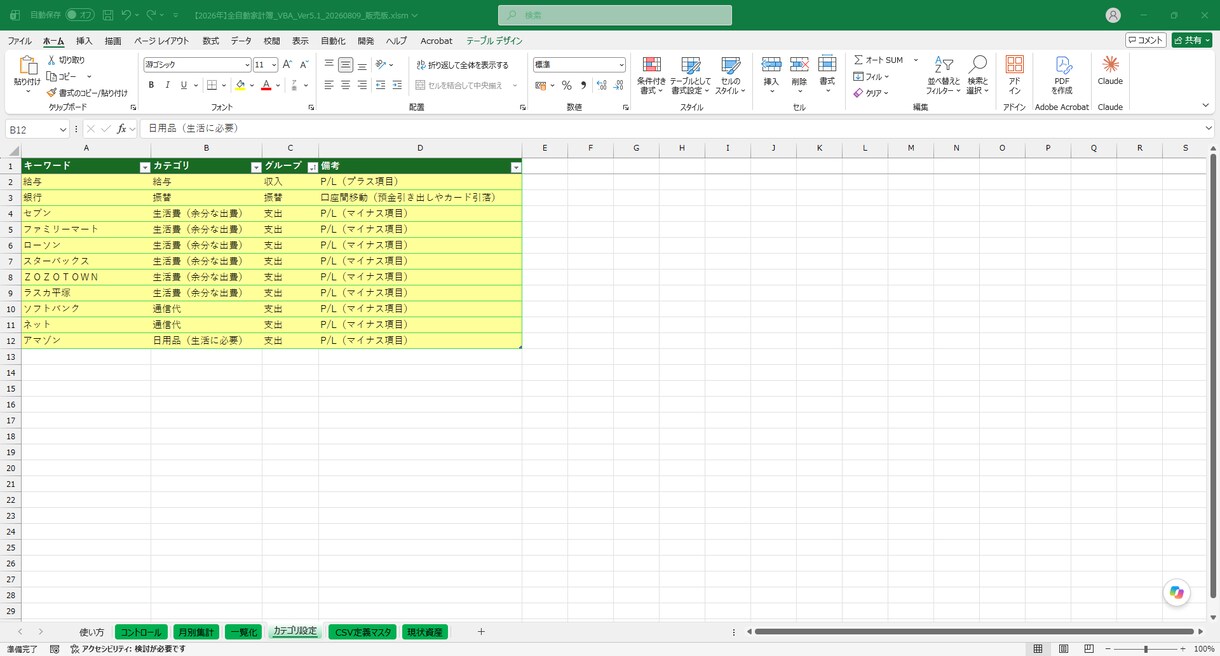Screen dimensions: 1220x656
Task: Click the percent style icon
Action: coord(566,86)
